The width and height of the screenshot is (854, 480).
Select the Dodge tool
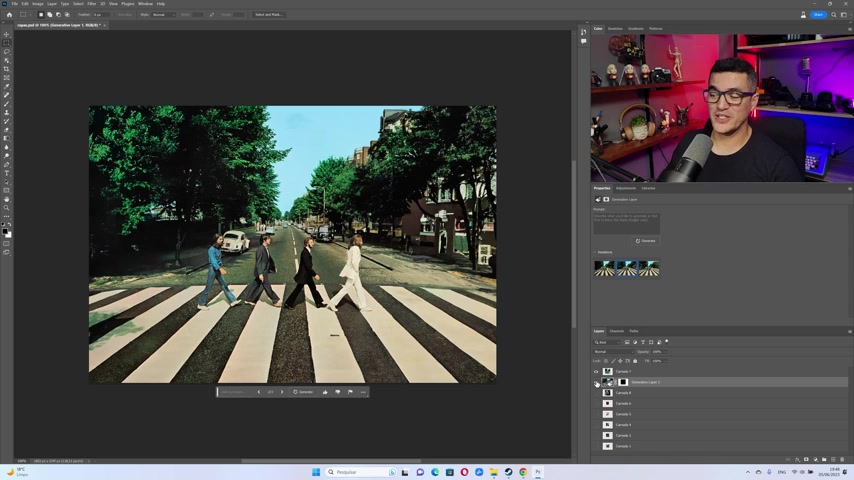click(7, 156)
